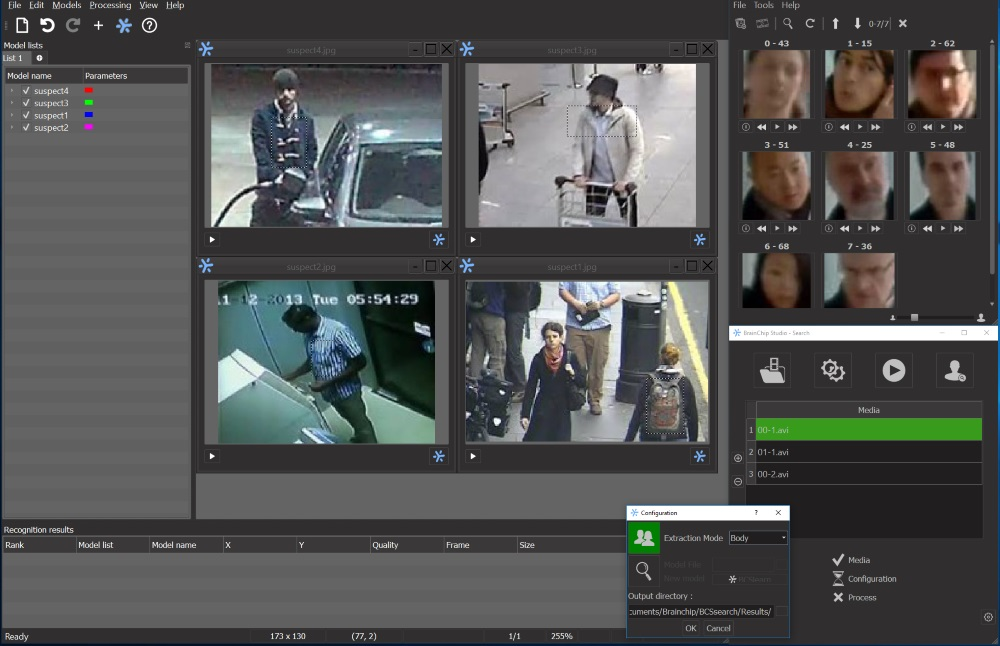Click the gear configuration icon in the Search window
The height and width of the screenshot is (646, 1000).
833,370
